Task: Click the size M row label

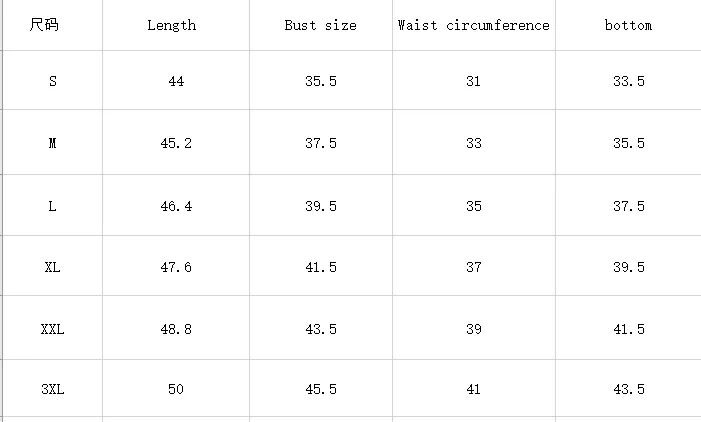Action: click(x=52, y=143)
